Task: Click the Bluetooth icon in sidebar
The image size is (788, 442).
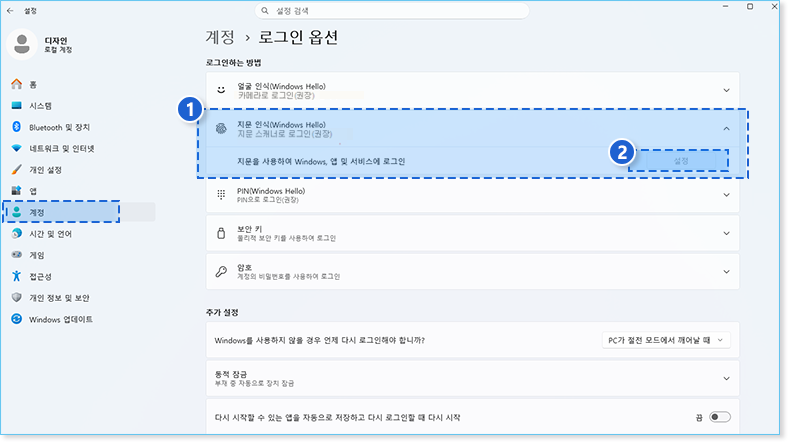Action: 17,127
